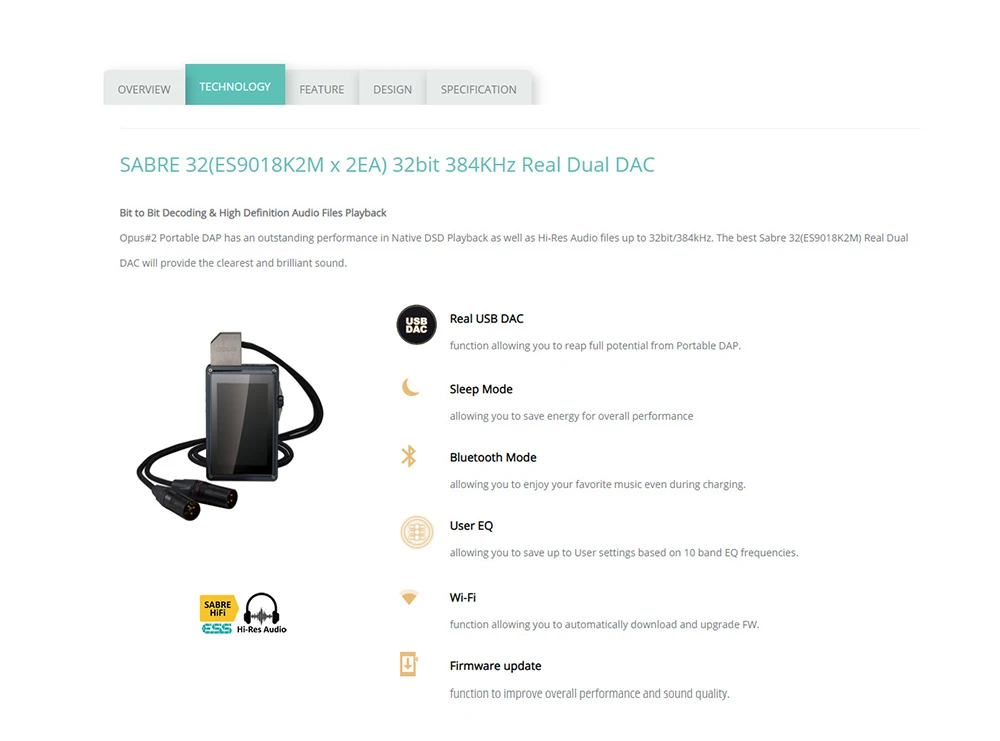
Task: Go to the Specification tab
Action: coord(478,89)
